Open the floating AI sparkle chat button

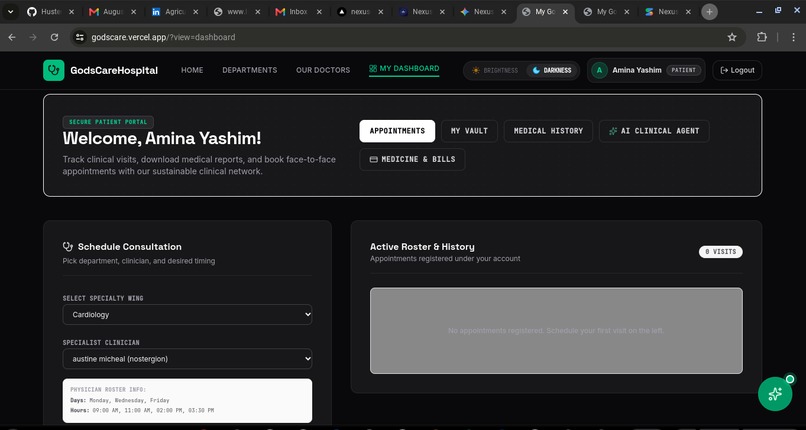[x=775, y=394]
